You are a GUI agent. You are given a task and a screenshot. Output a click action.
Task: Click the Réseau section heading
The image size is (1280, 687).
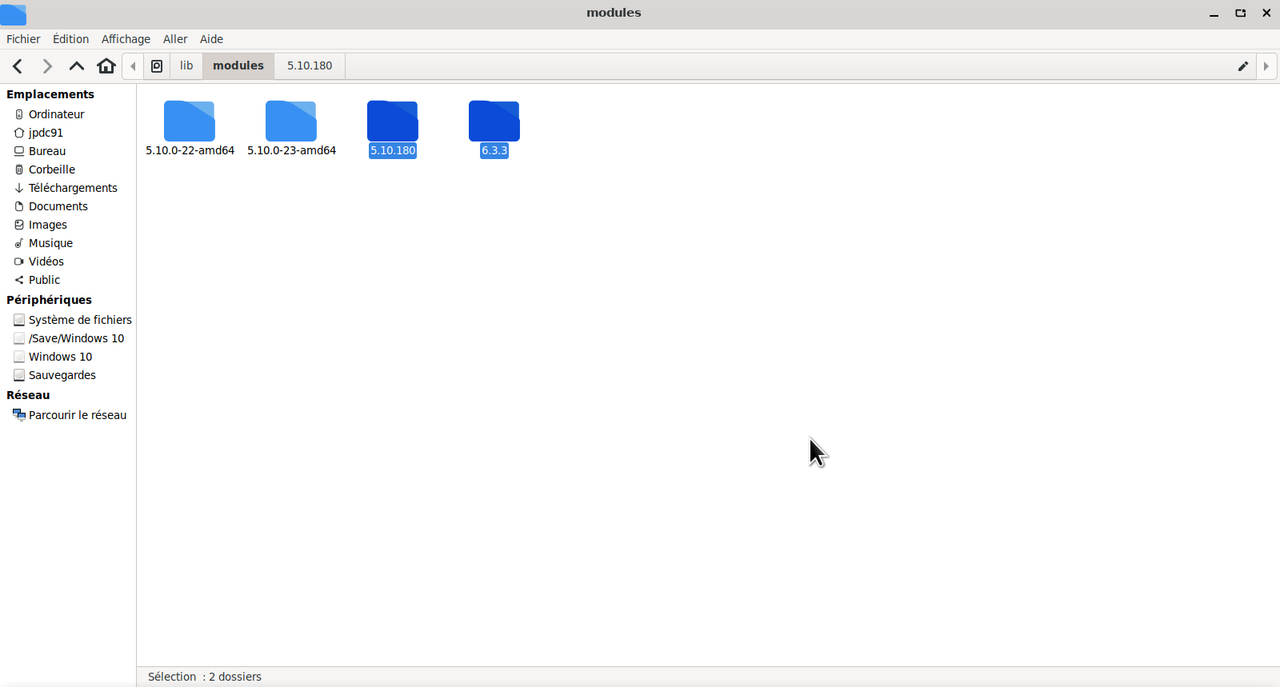(x=28, y=395)
